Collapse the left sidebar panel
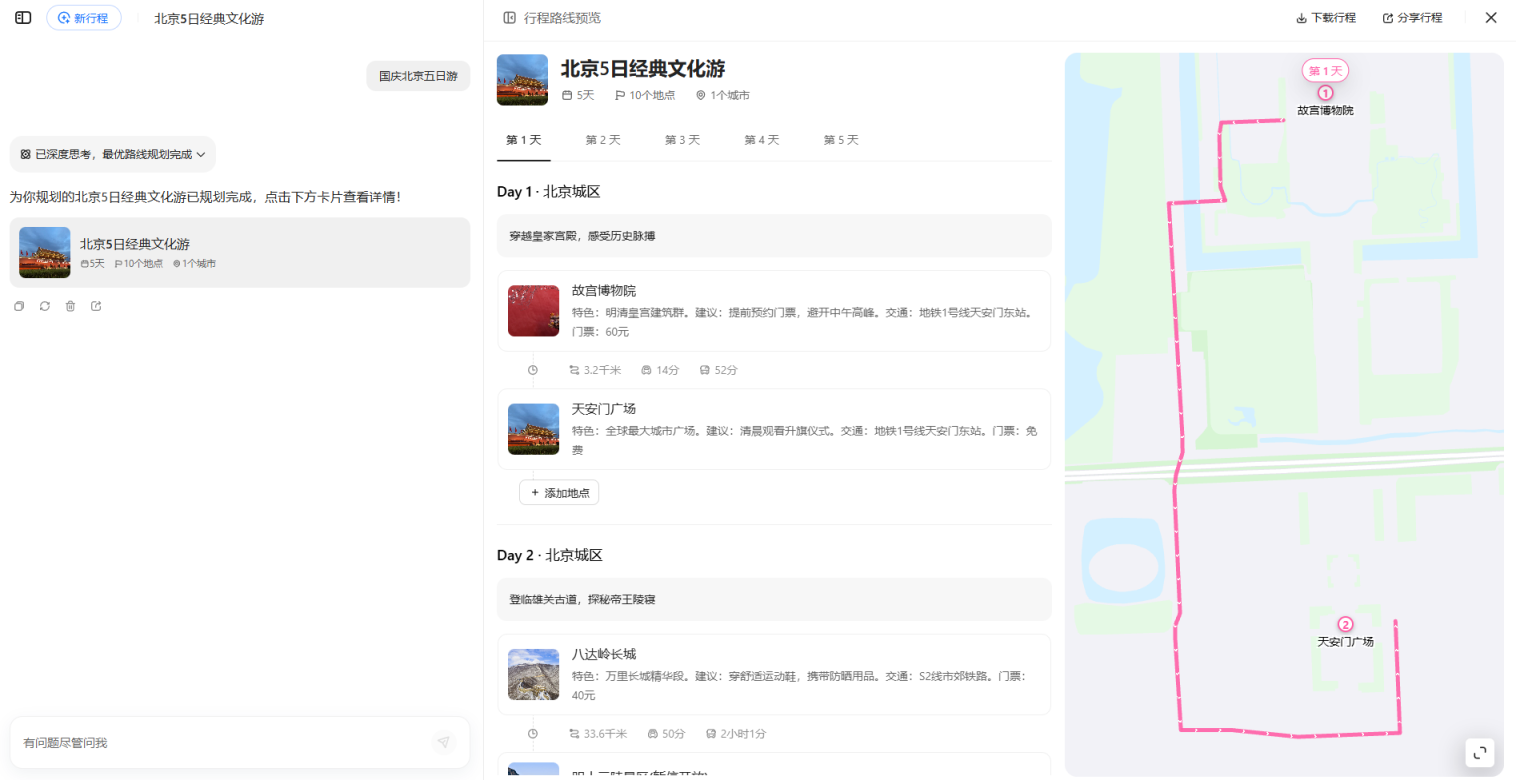This screenshot has width=1516, height=780. point(22,17)
